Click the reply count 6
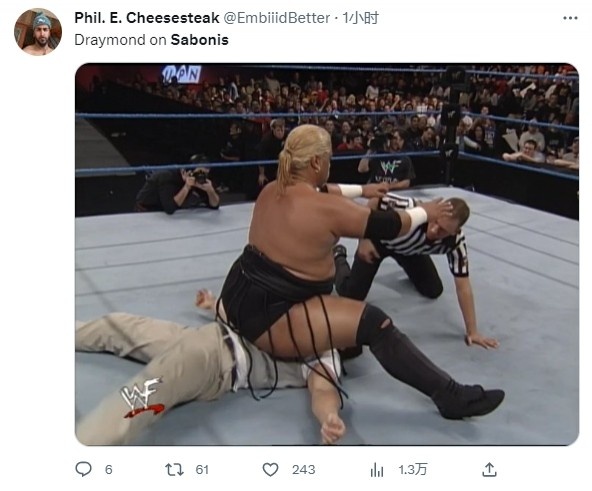592x491 pixels. point(108,469)
